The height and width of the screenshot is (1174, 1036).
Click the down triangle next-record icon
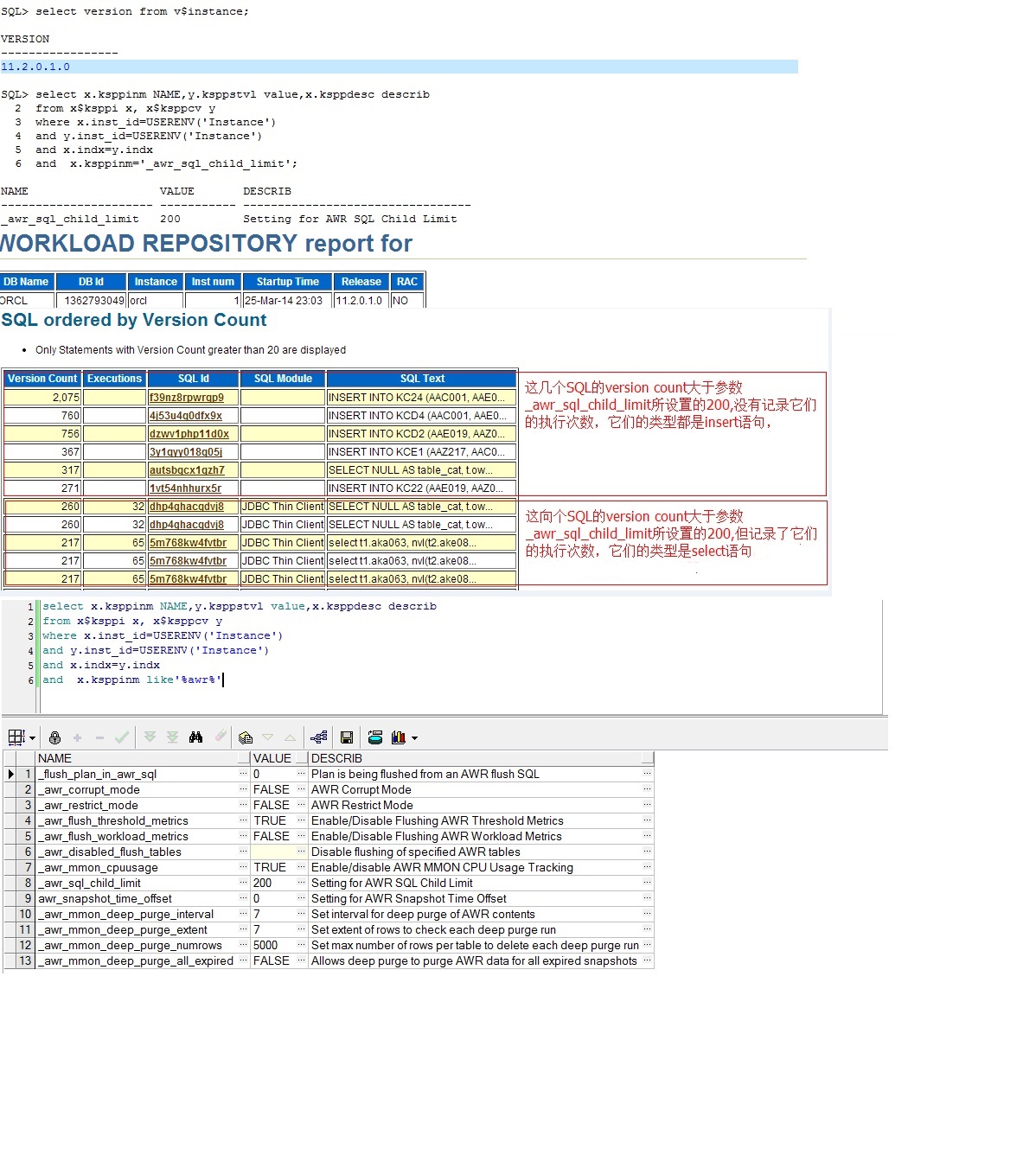tap(267, 737)
